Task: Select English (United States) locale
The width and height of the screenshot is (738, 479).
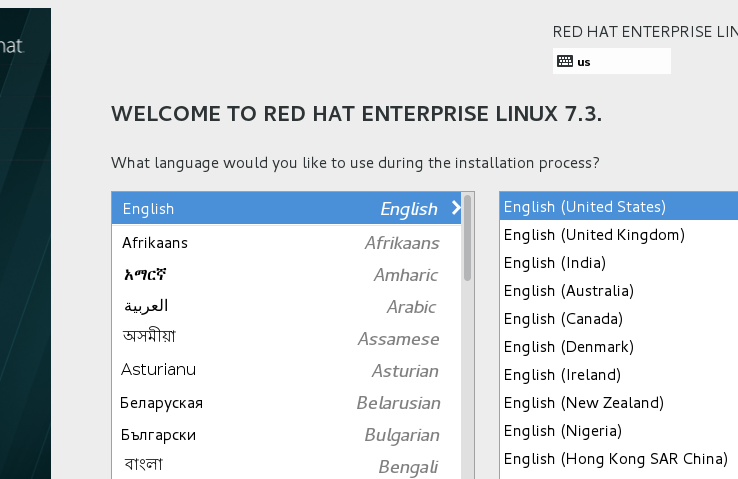Action: pos(618,207)
